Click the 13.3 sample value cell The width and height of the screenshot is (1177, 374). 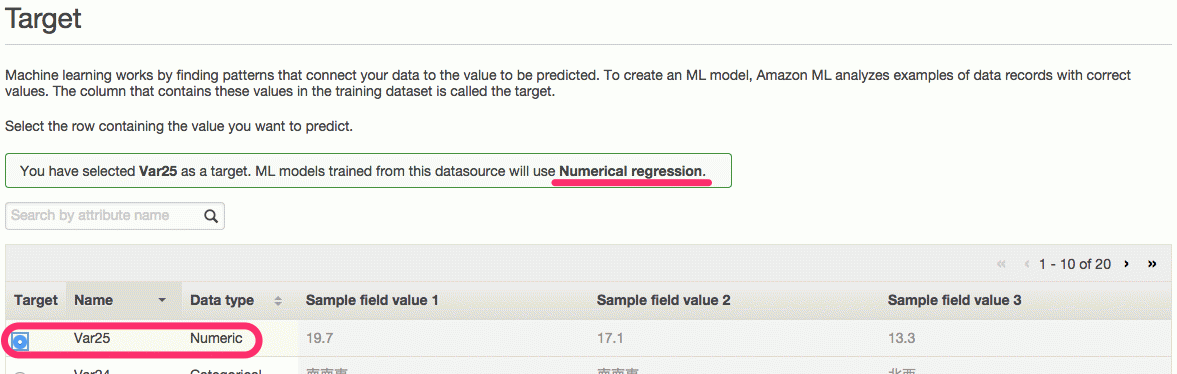coord(902,339)
